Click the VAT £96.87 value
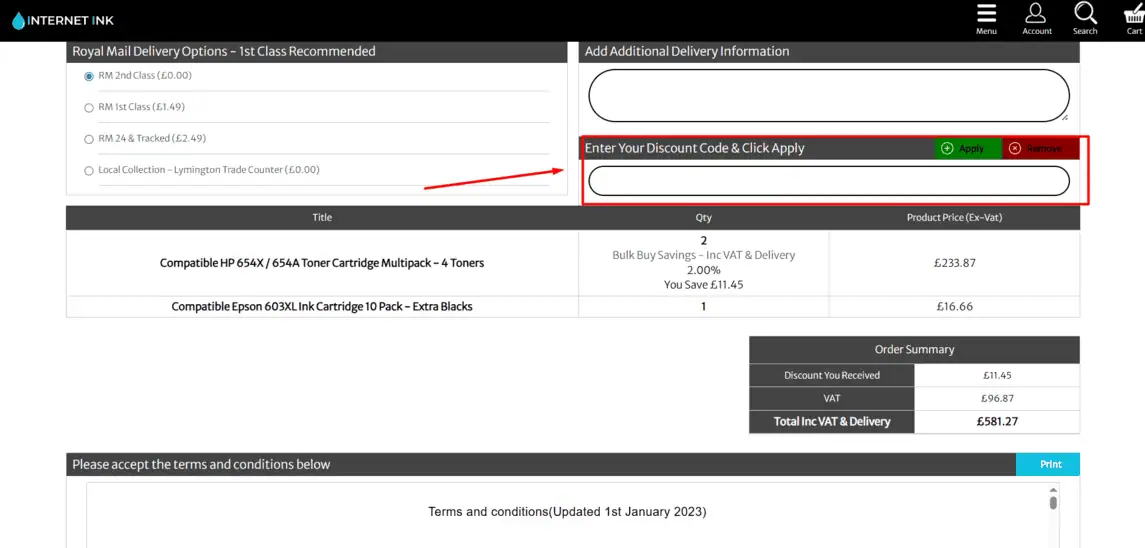The height and width of the screenshot is (548, 1145). coord(997,399)
